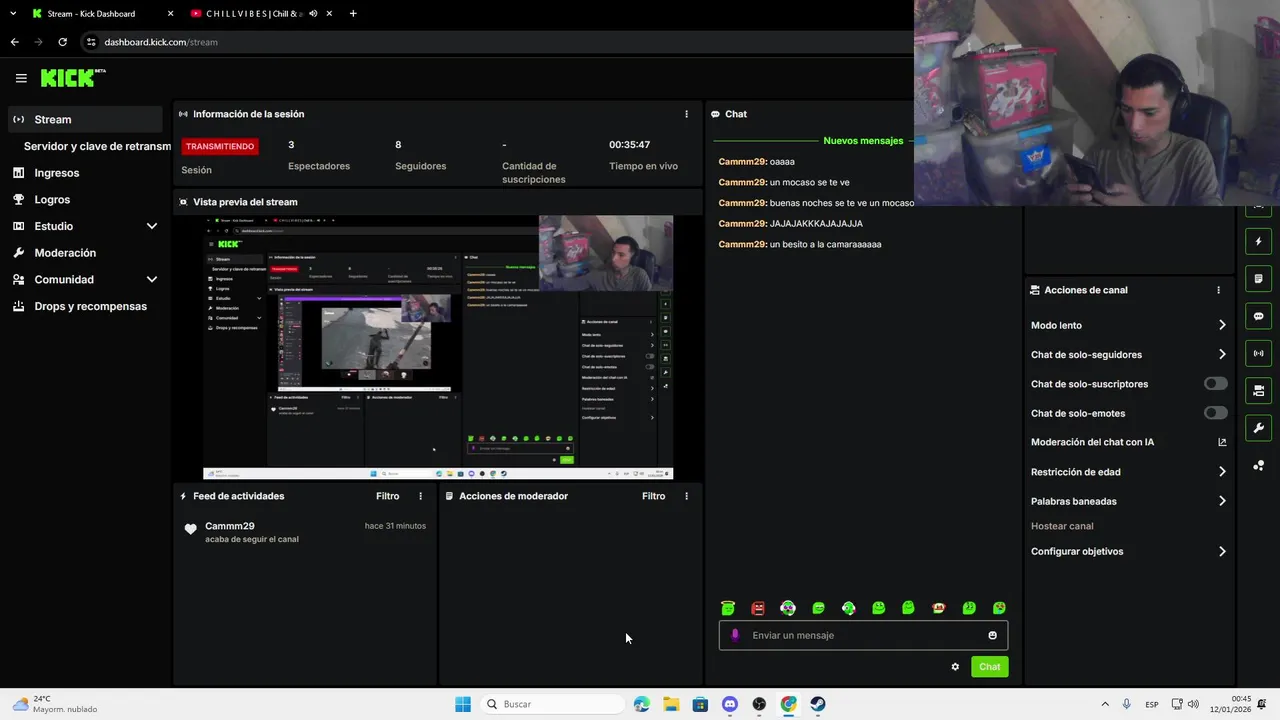
Task: Click the Enviar un mensaje field
Action: [863, 635]
